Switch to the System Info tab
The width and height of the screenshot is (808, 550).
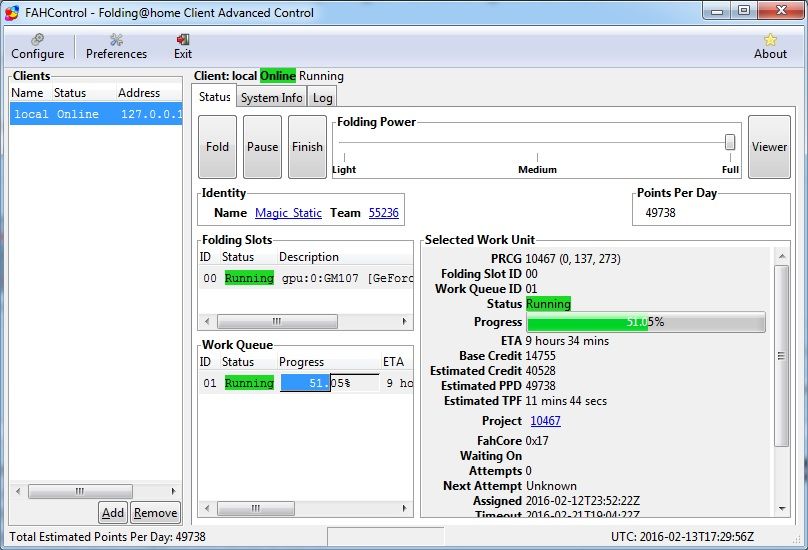coord(272,97)
